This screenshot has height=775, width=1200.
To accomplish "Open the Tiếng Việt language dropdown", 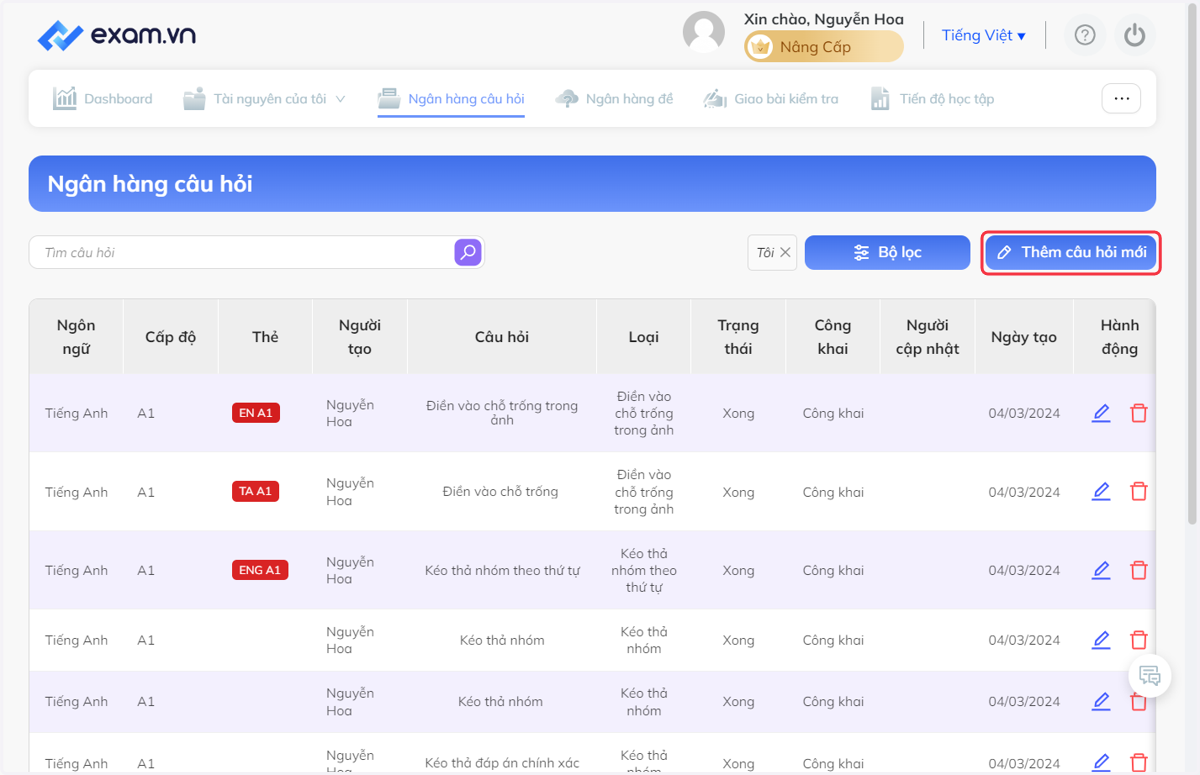I will click(x=983, y=35).
